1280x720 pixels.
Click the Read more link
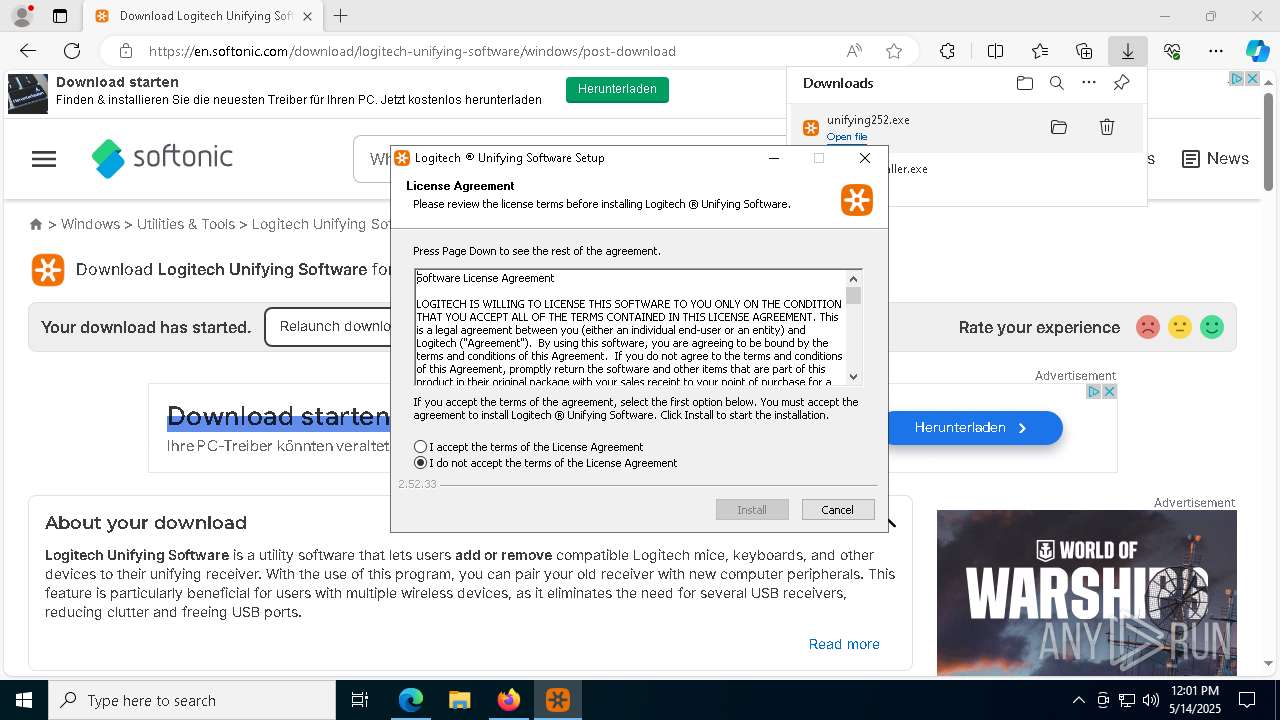click(844, 644)
